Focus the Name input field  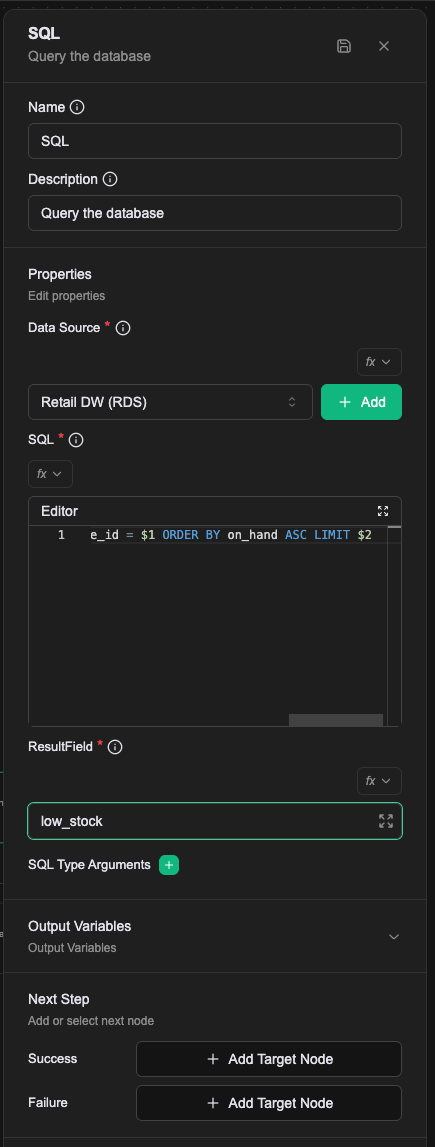(x=215, y=141)
